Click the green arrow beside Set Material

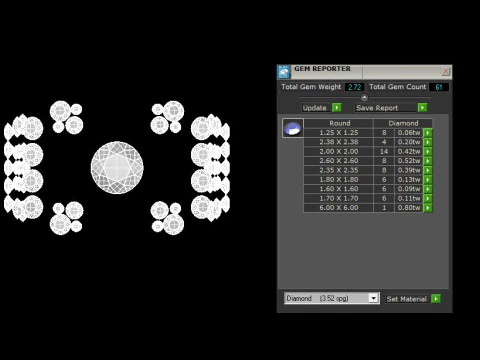click(x=436, y=298)
